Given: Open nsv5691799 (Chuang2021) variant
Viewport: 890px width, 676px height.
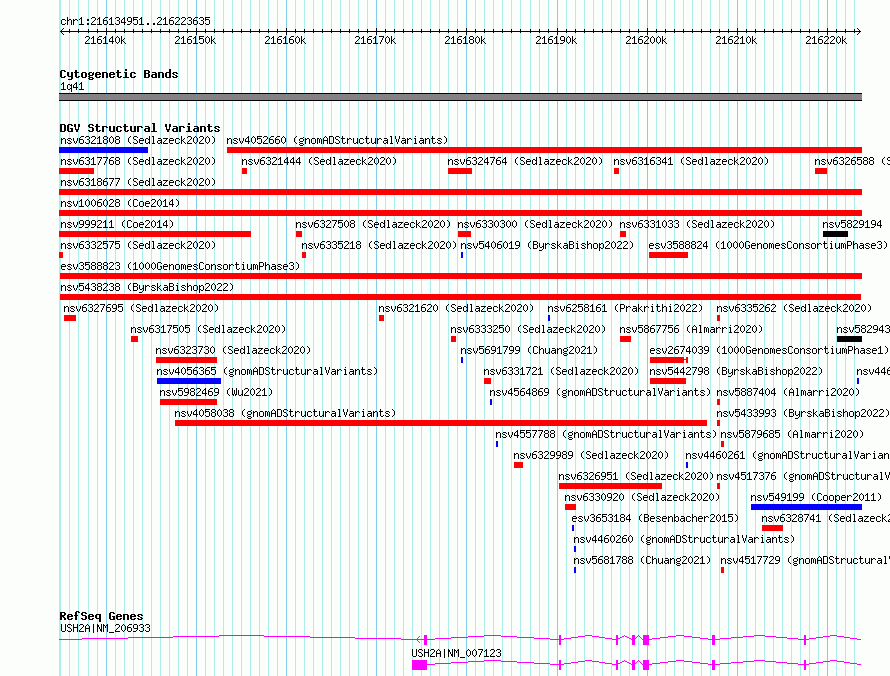Looking at the screenshot, I should pyautogui.click(x=529, y=350).
